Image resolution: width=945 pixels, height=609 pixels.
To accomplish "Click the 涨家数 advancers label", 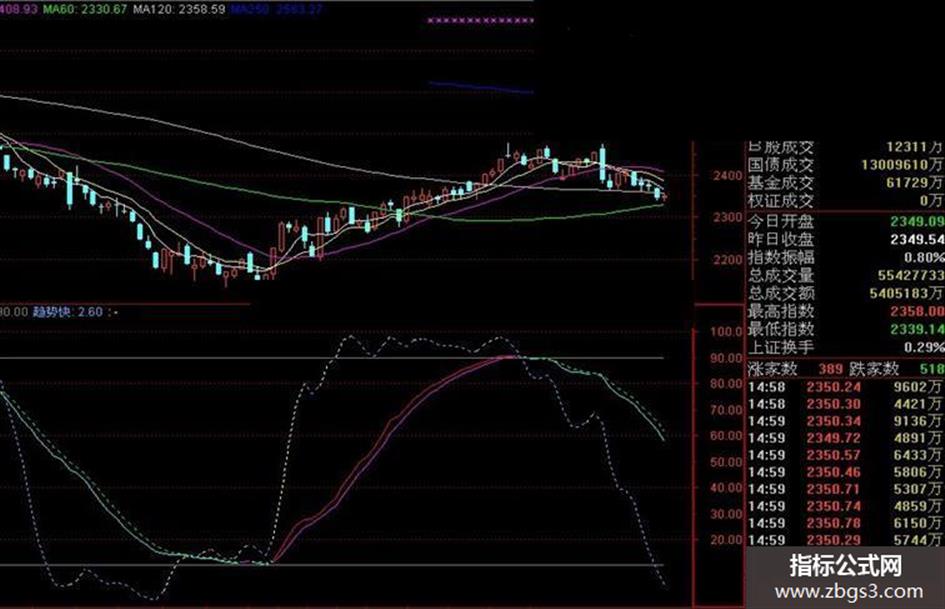I will click(x=773, y=368).
